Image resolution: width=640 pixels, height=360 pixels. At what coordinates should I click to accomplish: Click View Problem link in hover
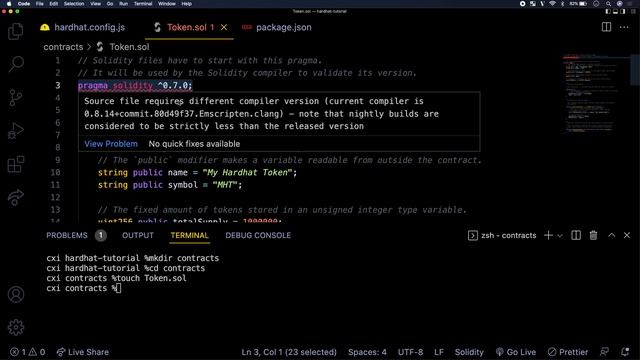(x=111, y=144)
